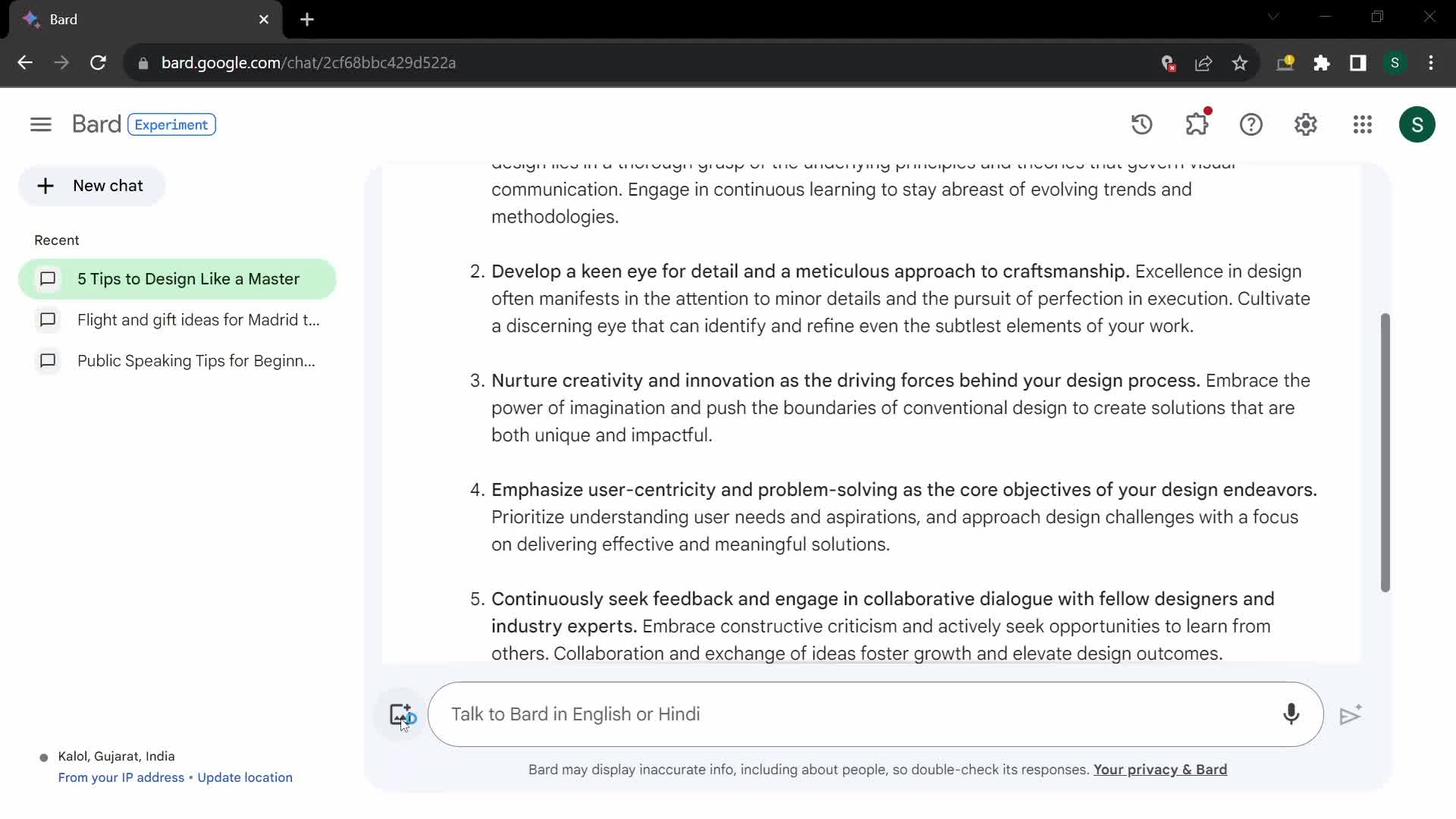Click the Bard settings gear icon
Viewport: 1456px width, 819px height.
tap(1306, 124)
